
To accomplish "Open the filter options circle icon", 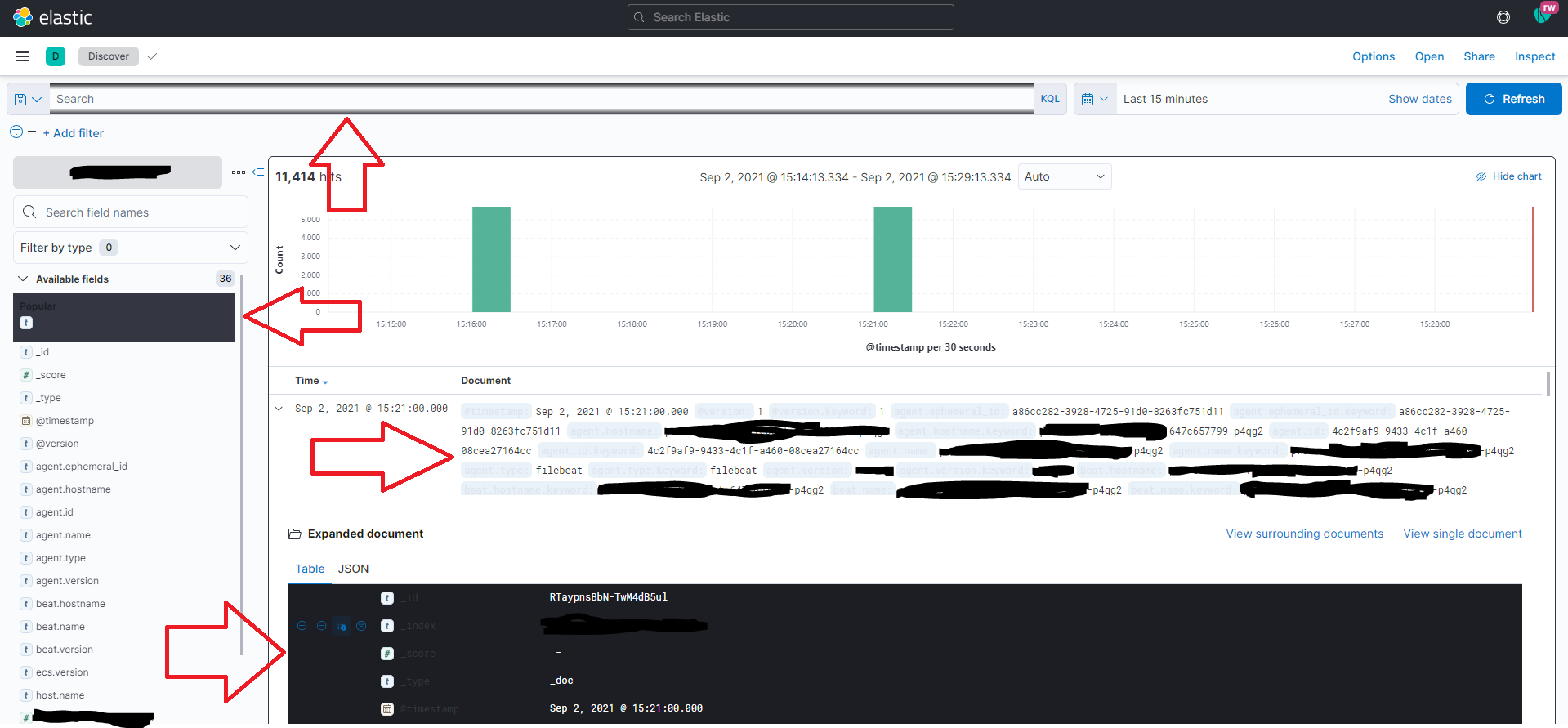I will [x=16, y=132].
